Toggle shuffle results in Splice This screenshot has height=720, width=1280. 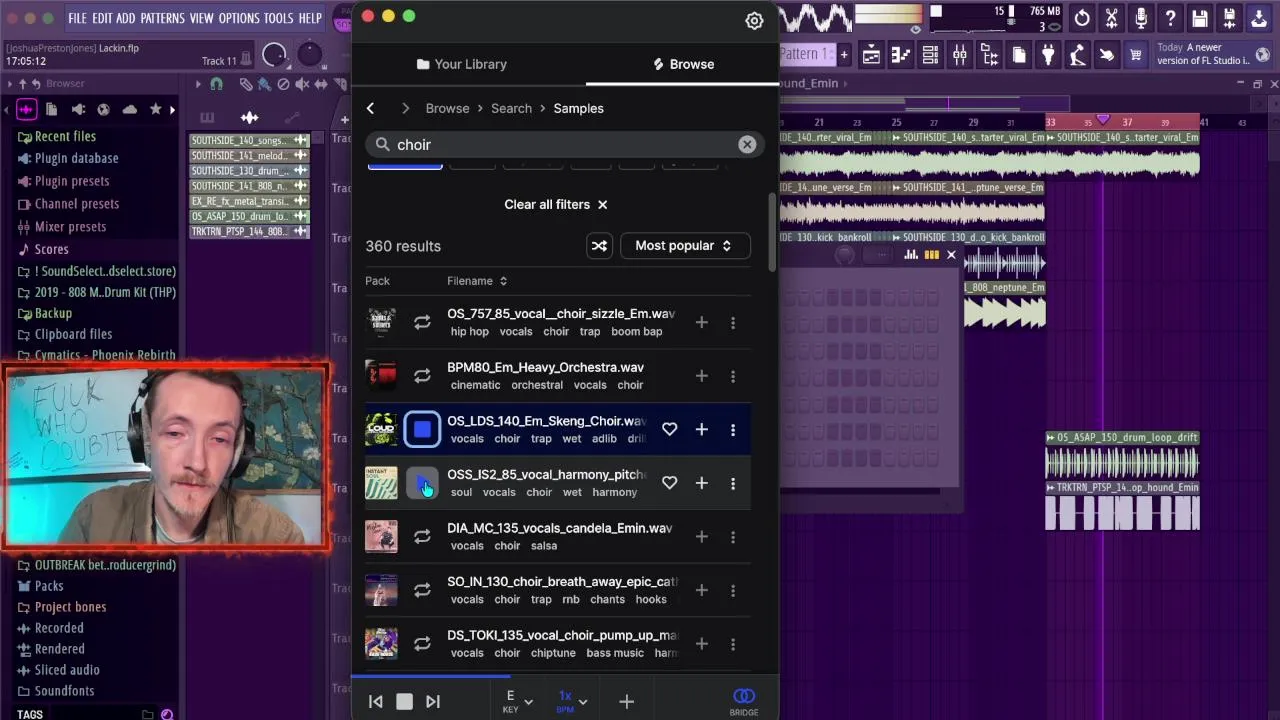click(x=599, y=246)
